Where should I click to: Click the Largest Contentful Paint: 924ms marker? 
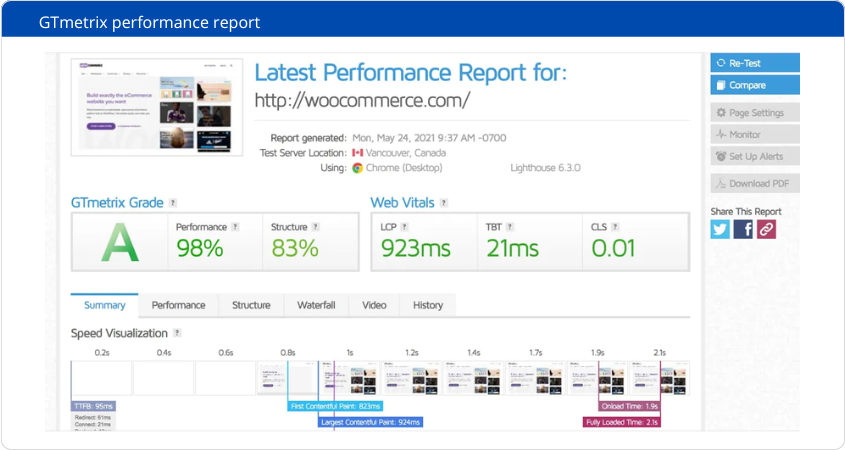click(370, 422)
